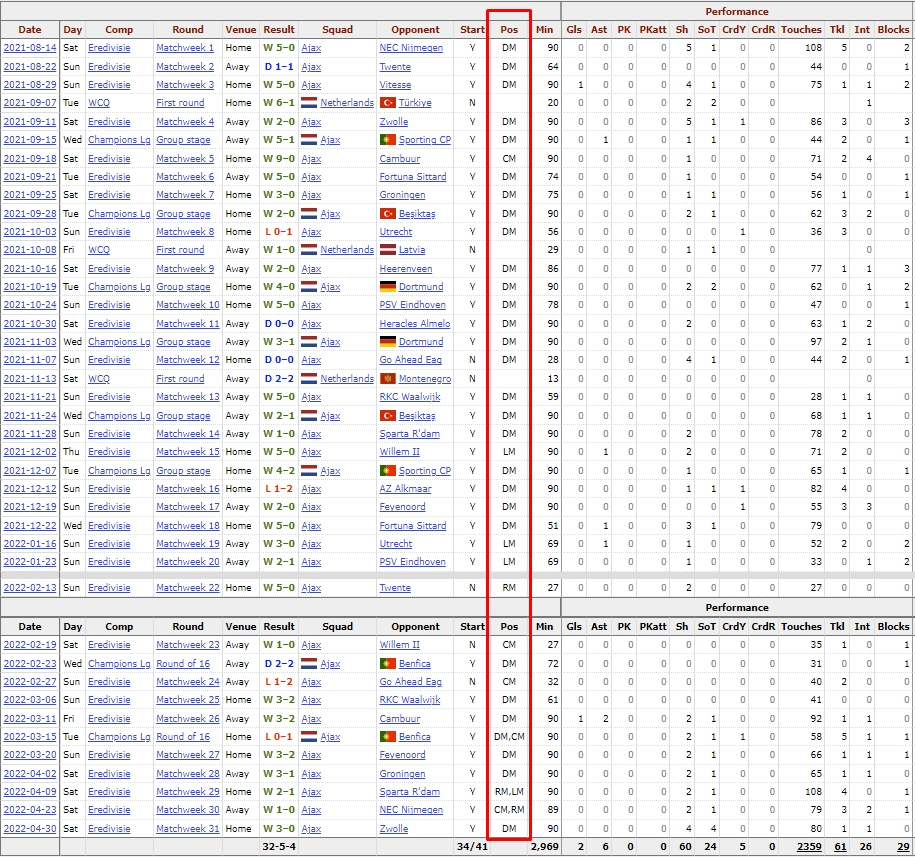915x857 pixels.
Task: Click Netherlands flag in the Latvia match row
Action: tap(309, 250)
